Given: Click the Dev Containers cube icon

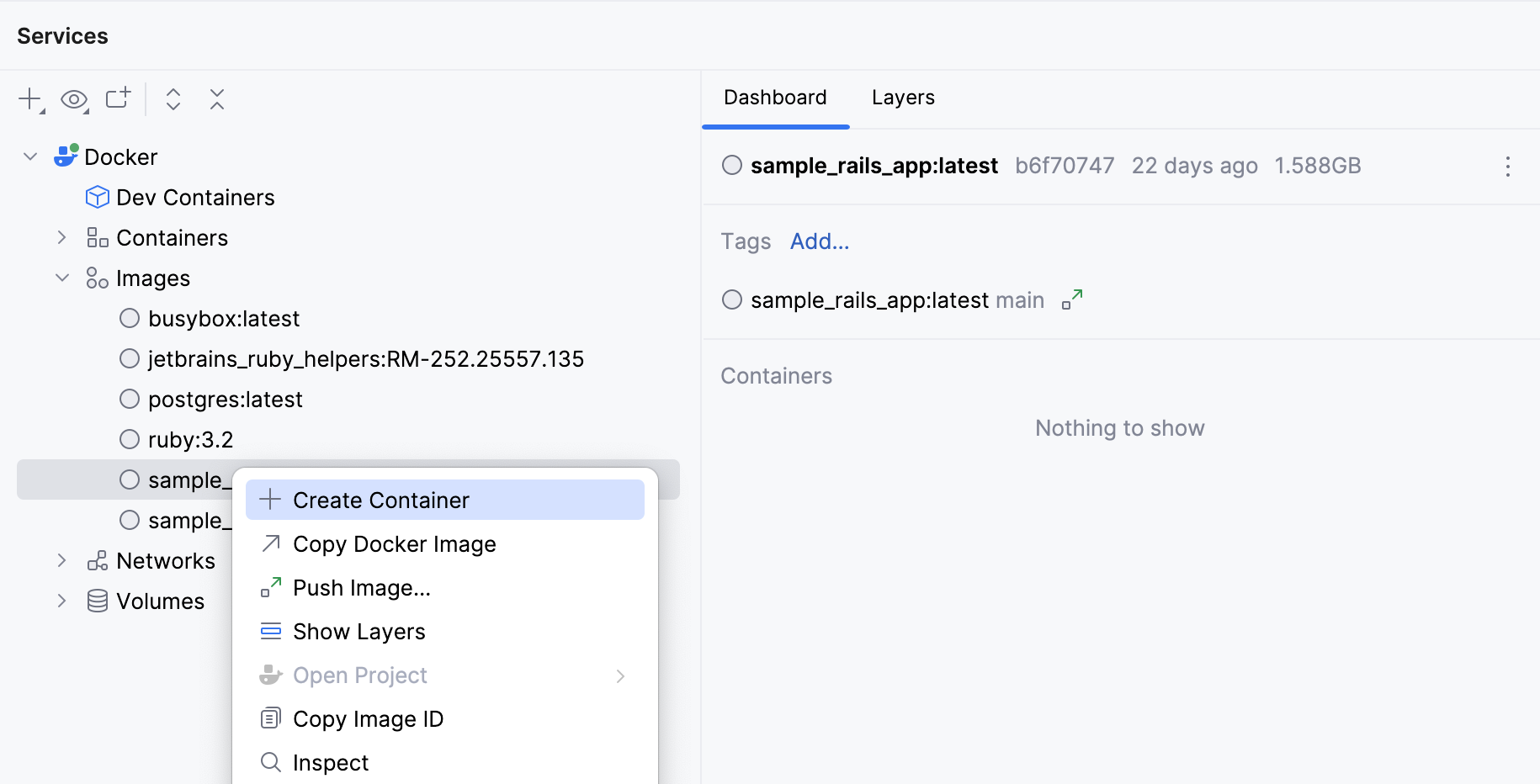Looking at the screenshot, I should [x=97, y=196].
